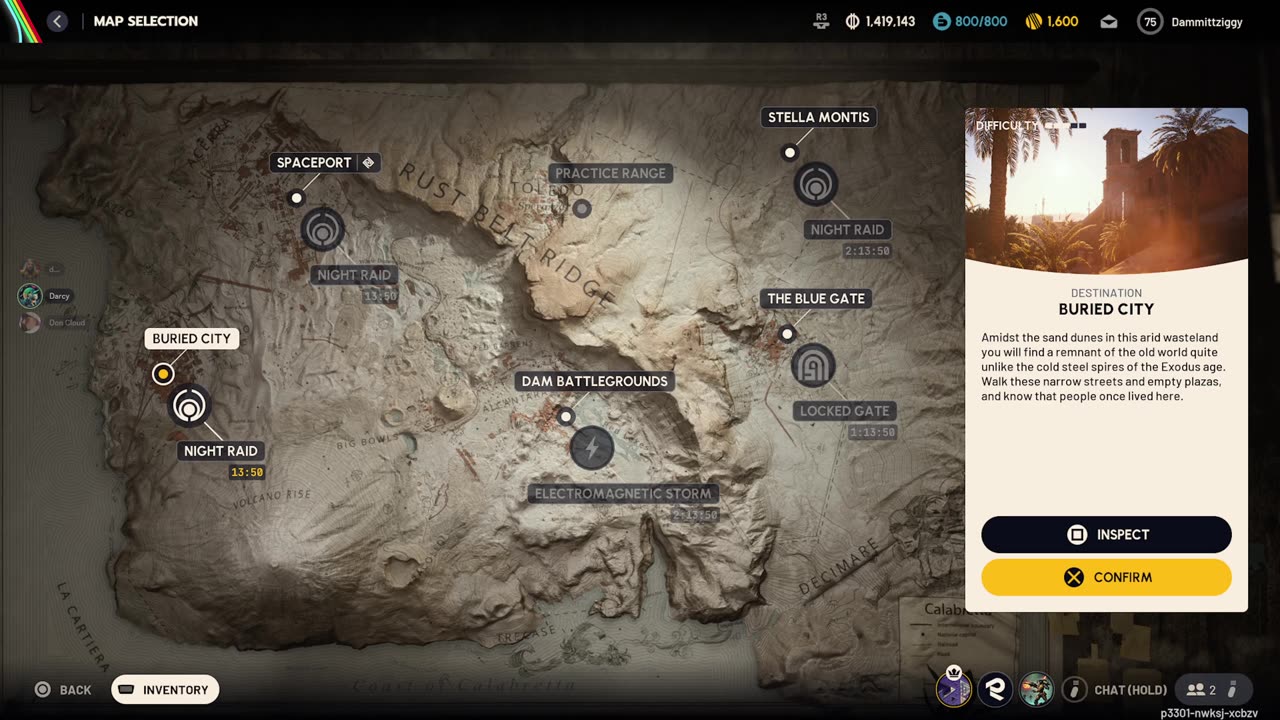Click Darcy's party avatar
This screenshot has width=1280, height=720.
30,295
